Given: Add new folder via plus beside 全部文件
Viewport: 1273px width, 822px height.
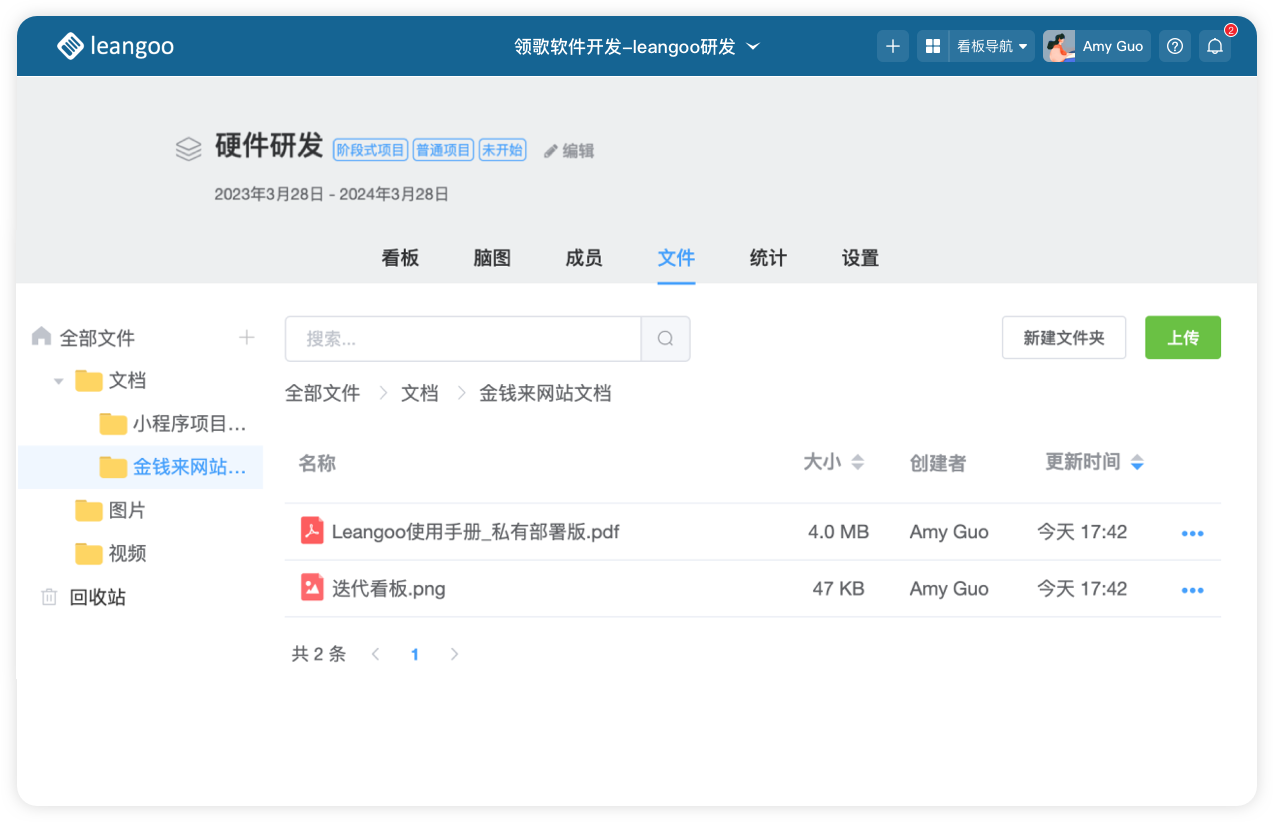Looking at the screenshot, I should point(247,338).
